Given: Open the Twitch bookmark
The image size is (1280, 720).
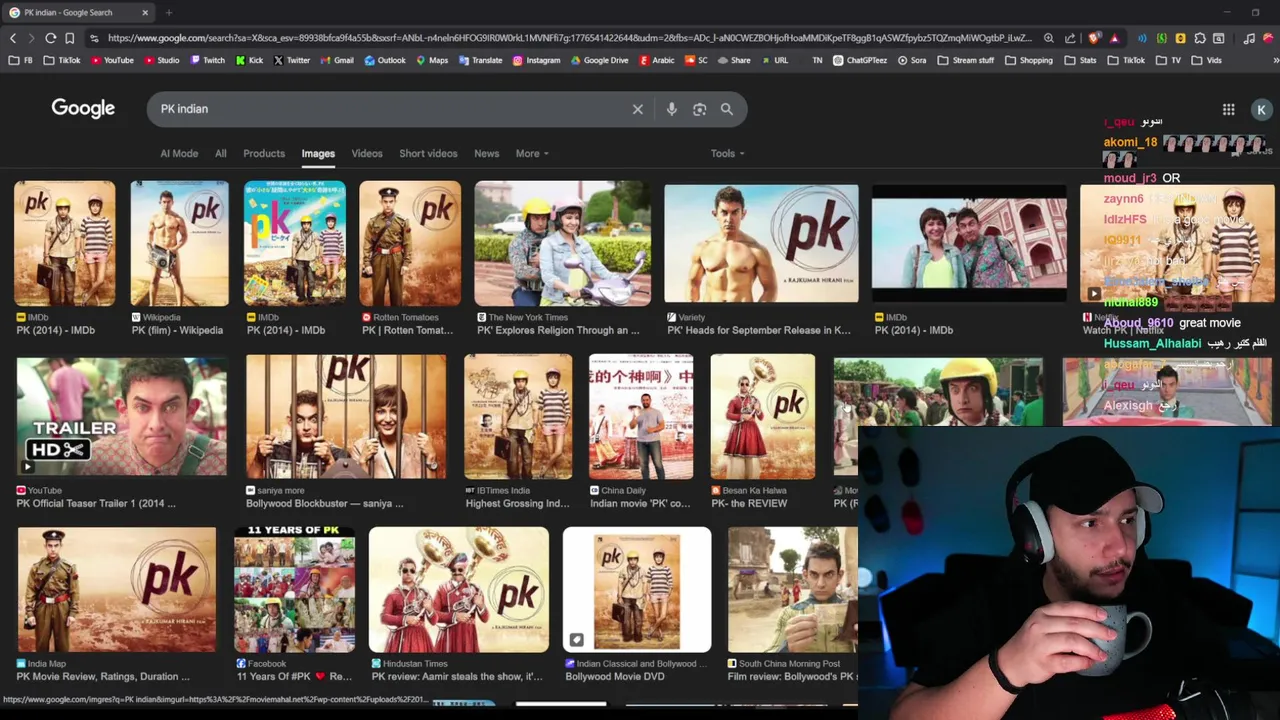Looking at the screenshot, I should point(207,60).
